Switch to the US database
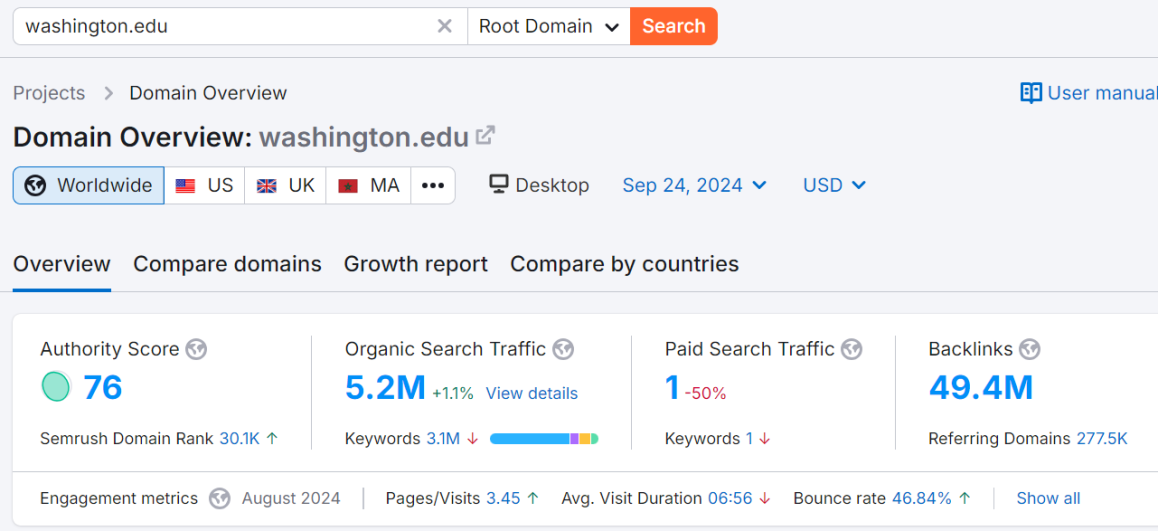 [204, 185]
